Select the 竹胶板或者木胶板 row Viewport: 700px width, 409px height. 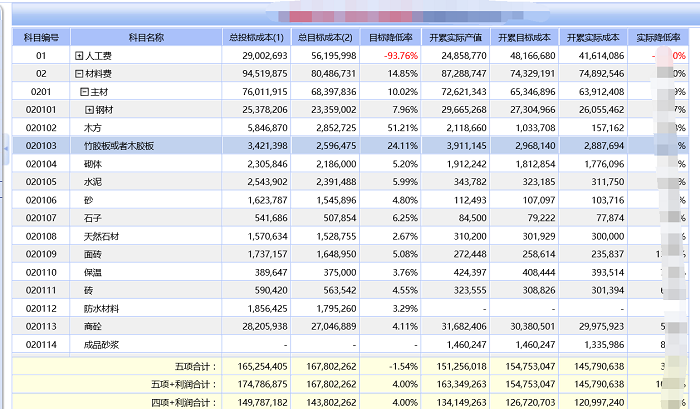click(350, 146)
